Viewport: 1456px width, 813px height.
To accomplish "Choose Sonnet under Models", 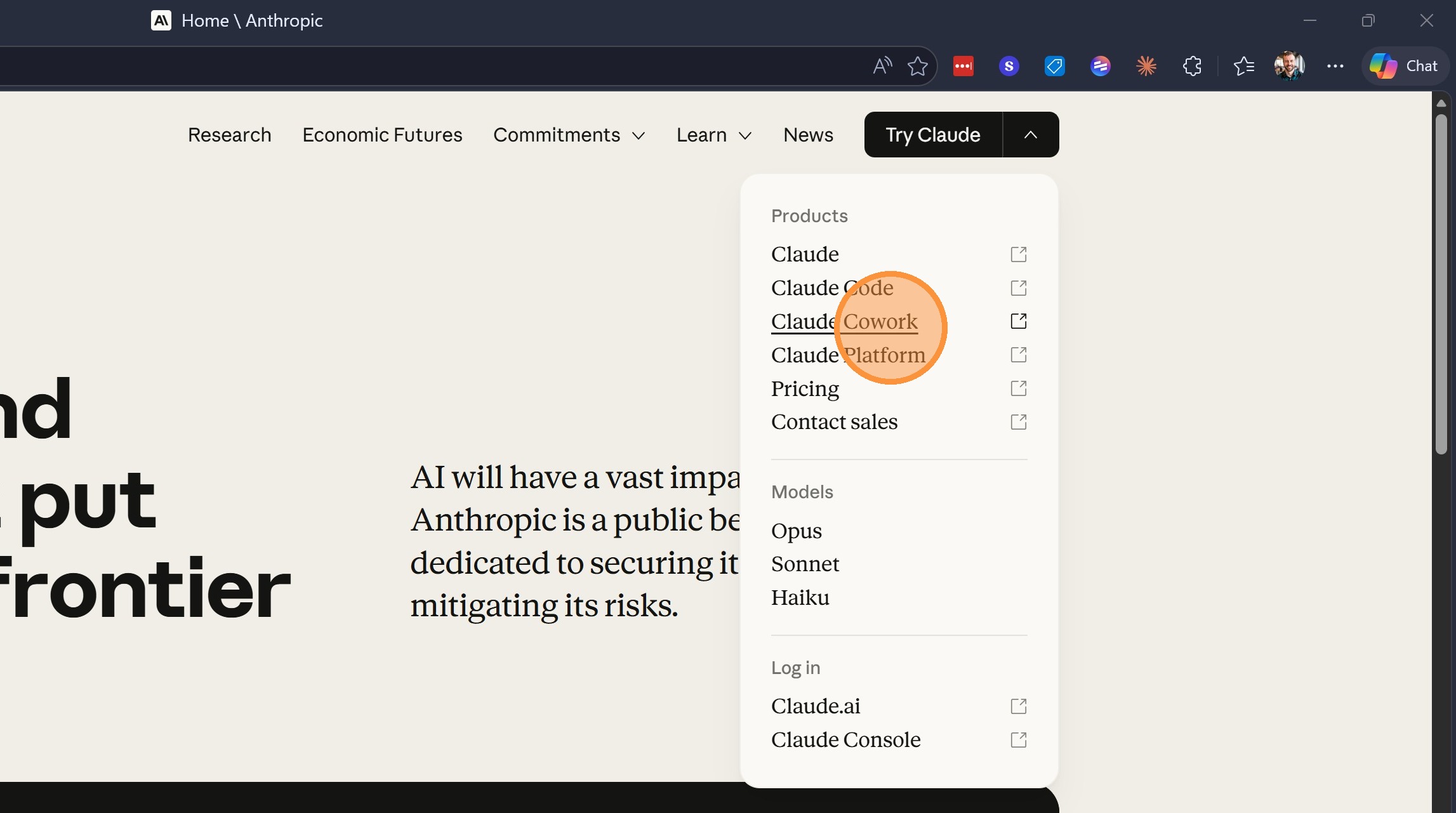I will (x=805, y=564).
